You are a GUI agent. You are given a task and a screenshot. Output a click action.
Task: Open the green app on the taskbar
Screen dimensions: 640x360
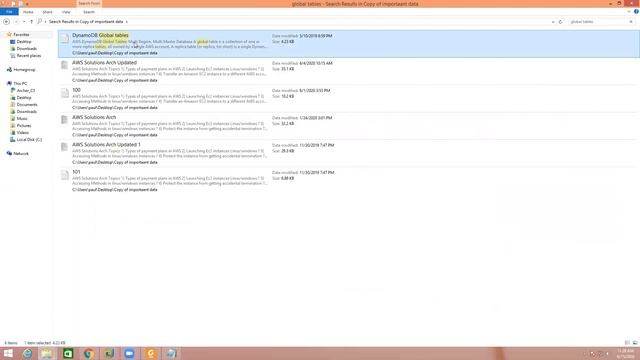point(68,353)
